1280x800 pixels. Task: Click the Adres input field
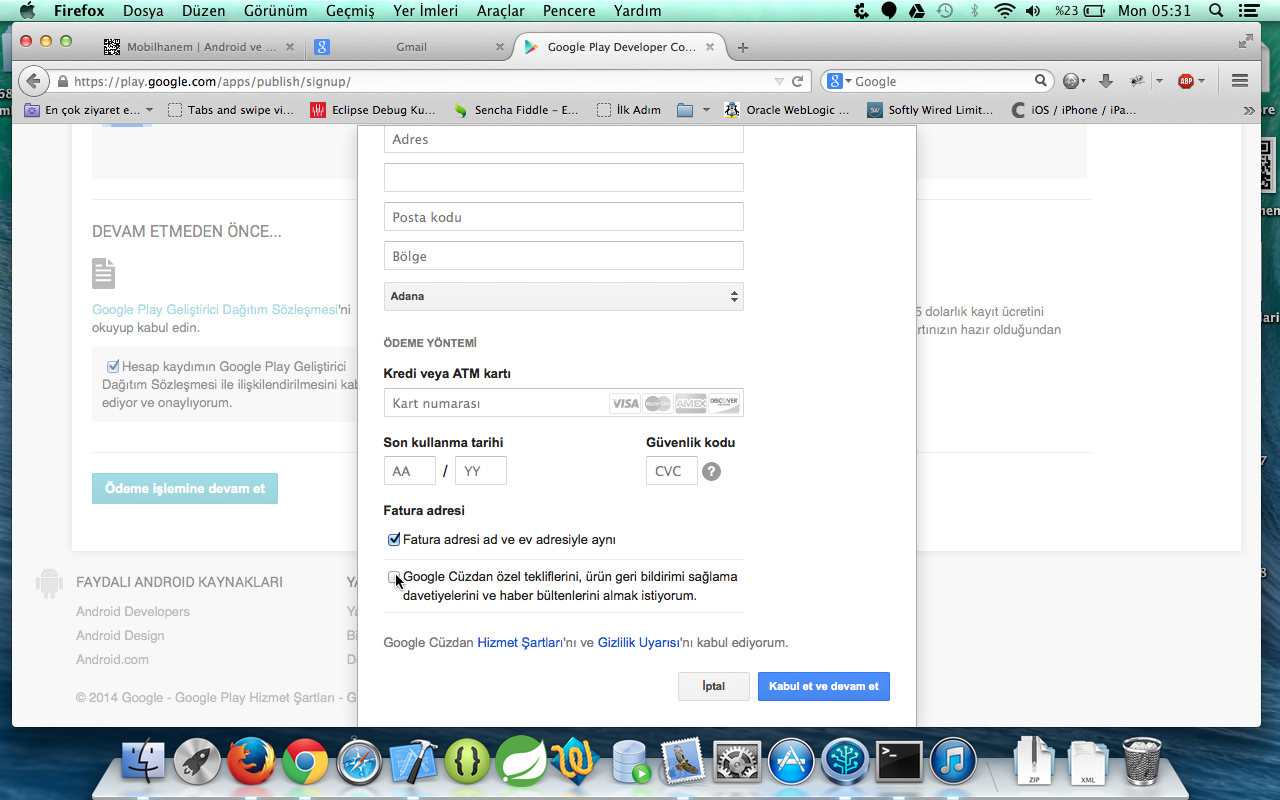point(563,140)
